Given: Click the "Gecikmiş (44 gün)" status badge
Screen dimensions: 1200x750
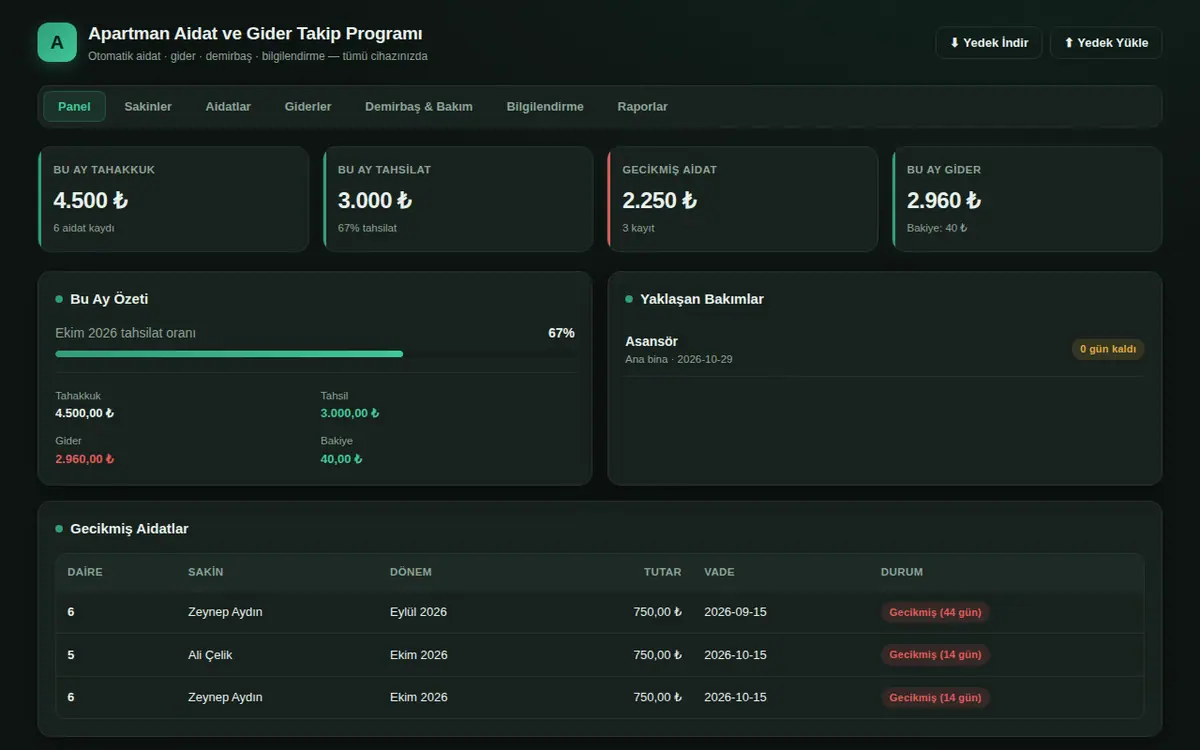Looking at the screenshot, I should coord(935,612).
